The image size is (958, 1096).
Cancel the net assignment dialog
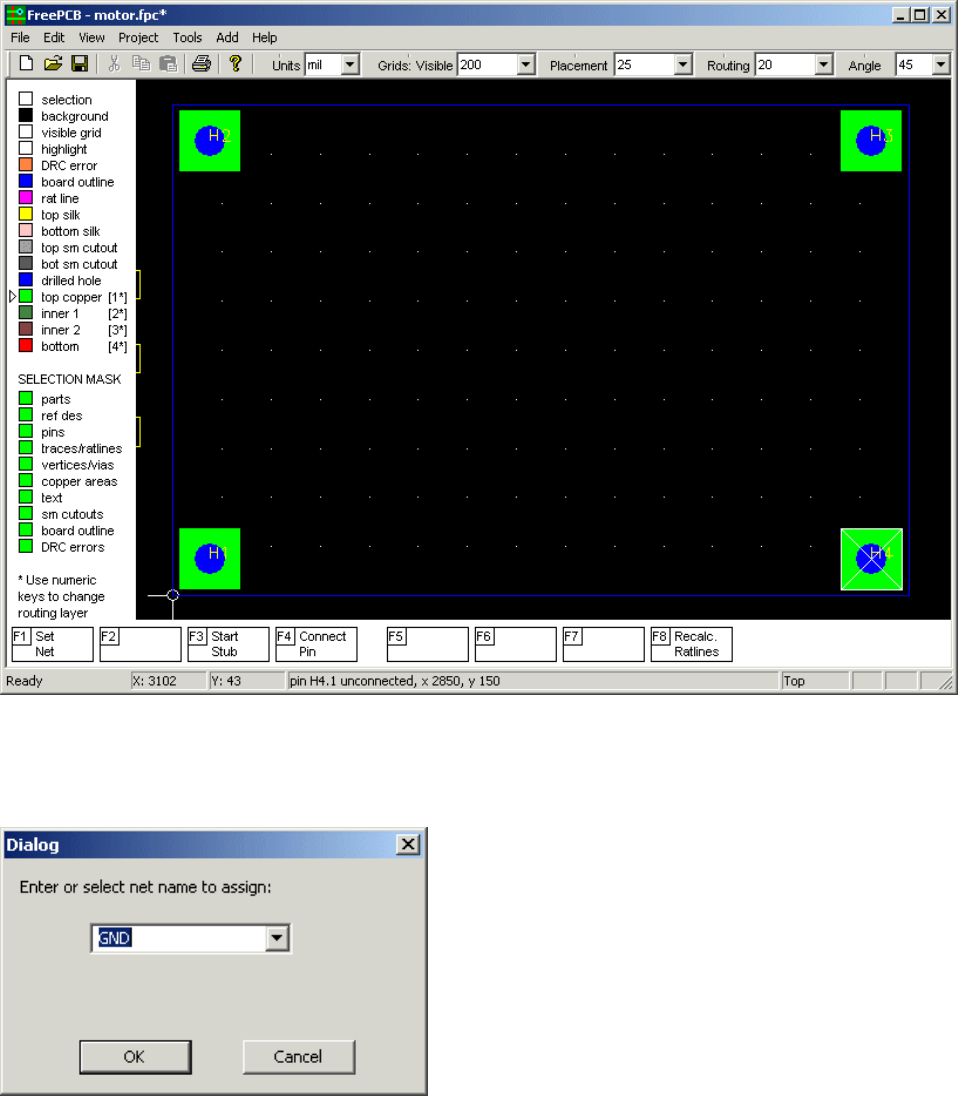(298, 1057)
